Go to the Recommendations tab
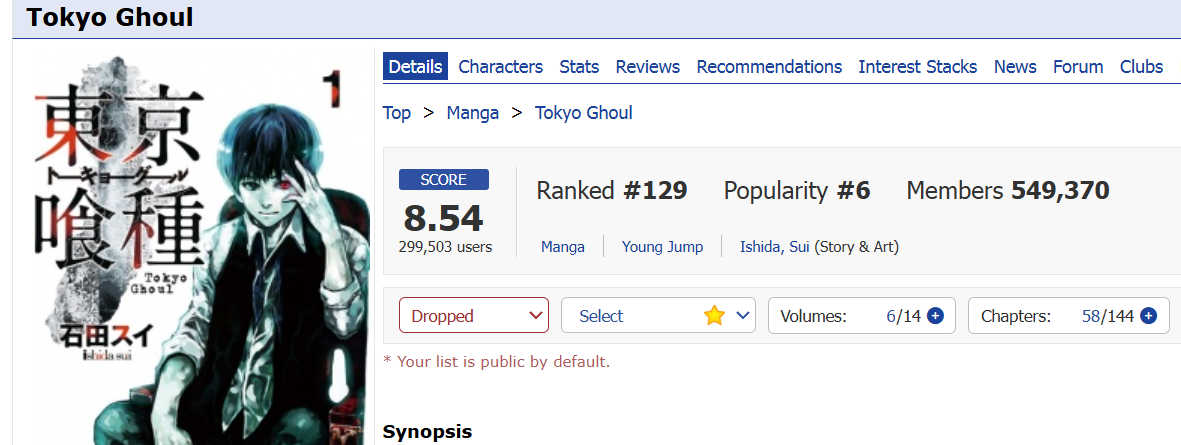Screen dimensions: 1181x445 (769, 66)
